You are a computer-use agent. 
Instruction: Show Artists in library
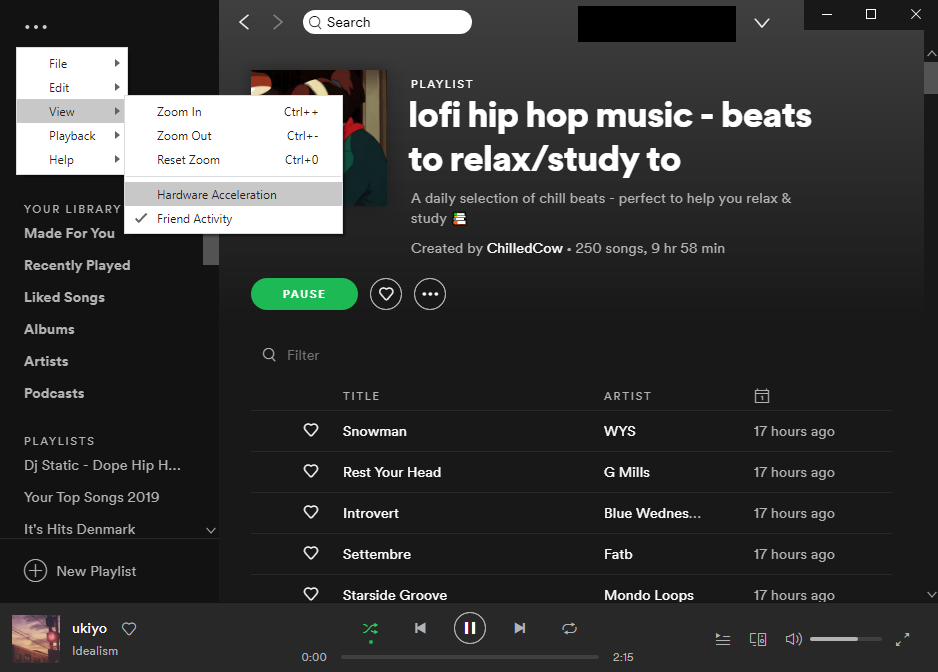46,361
